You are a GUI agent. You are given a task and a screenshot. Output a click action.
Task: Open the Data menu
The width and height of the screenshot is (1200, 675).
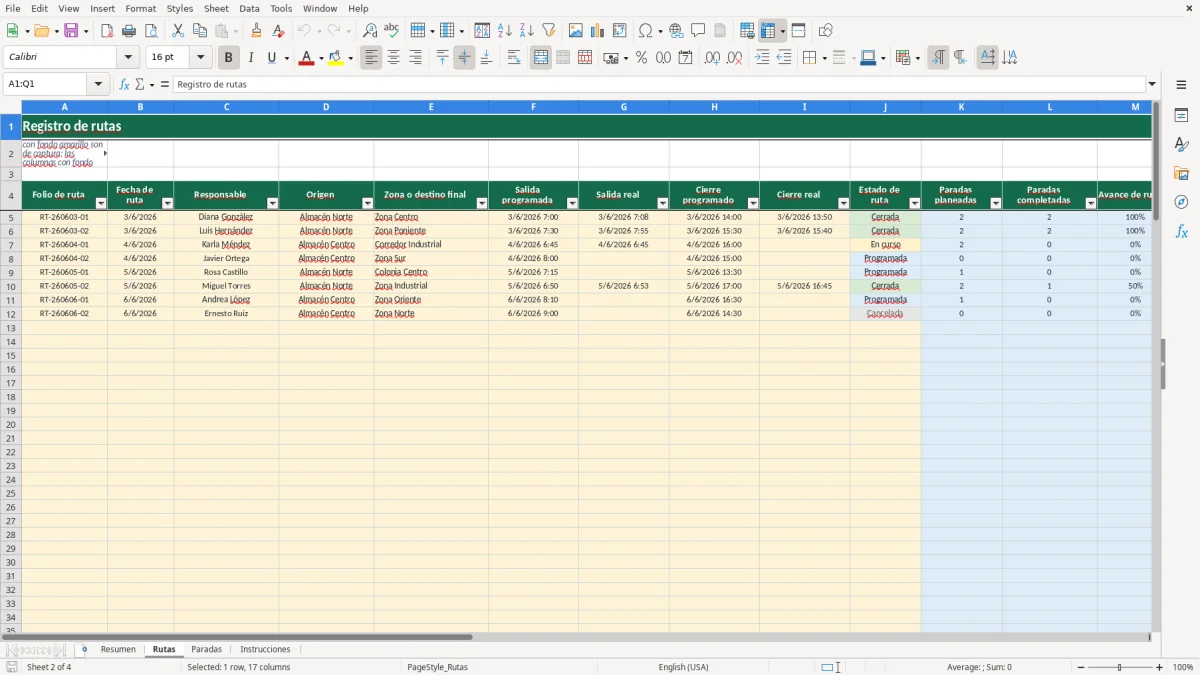249,8
